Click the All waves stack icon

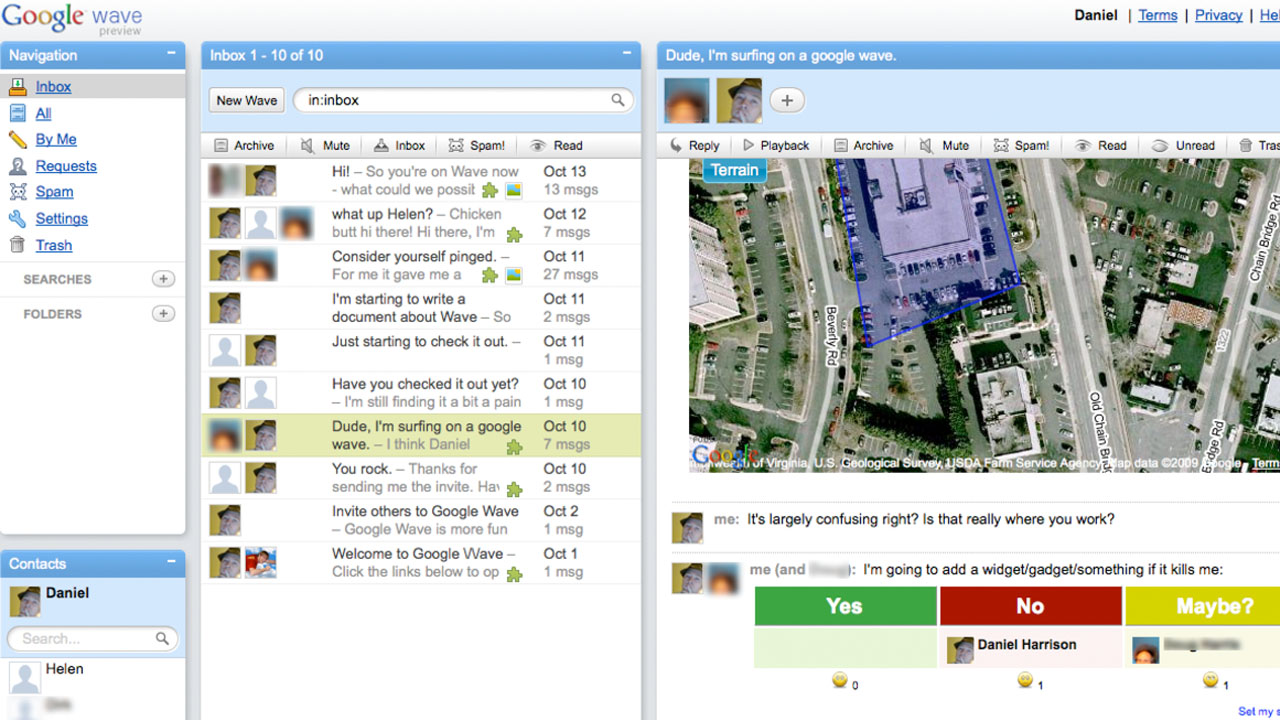coord(17,113)
